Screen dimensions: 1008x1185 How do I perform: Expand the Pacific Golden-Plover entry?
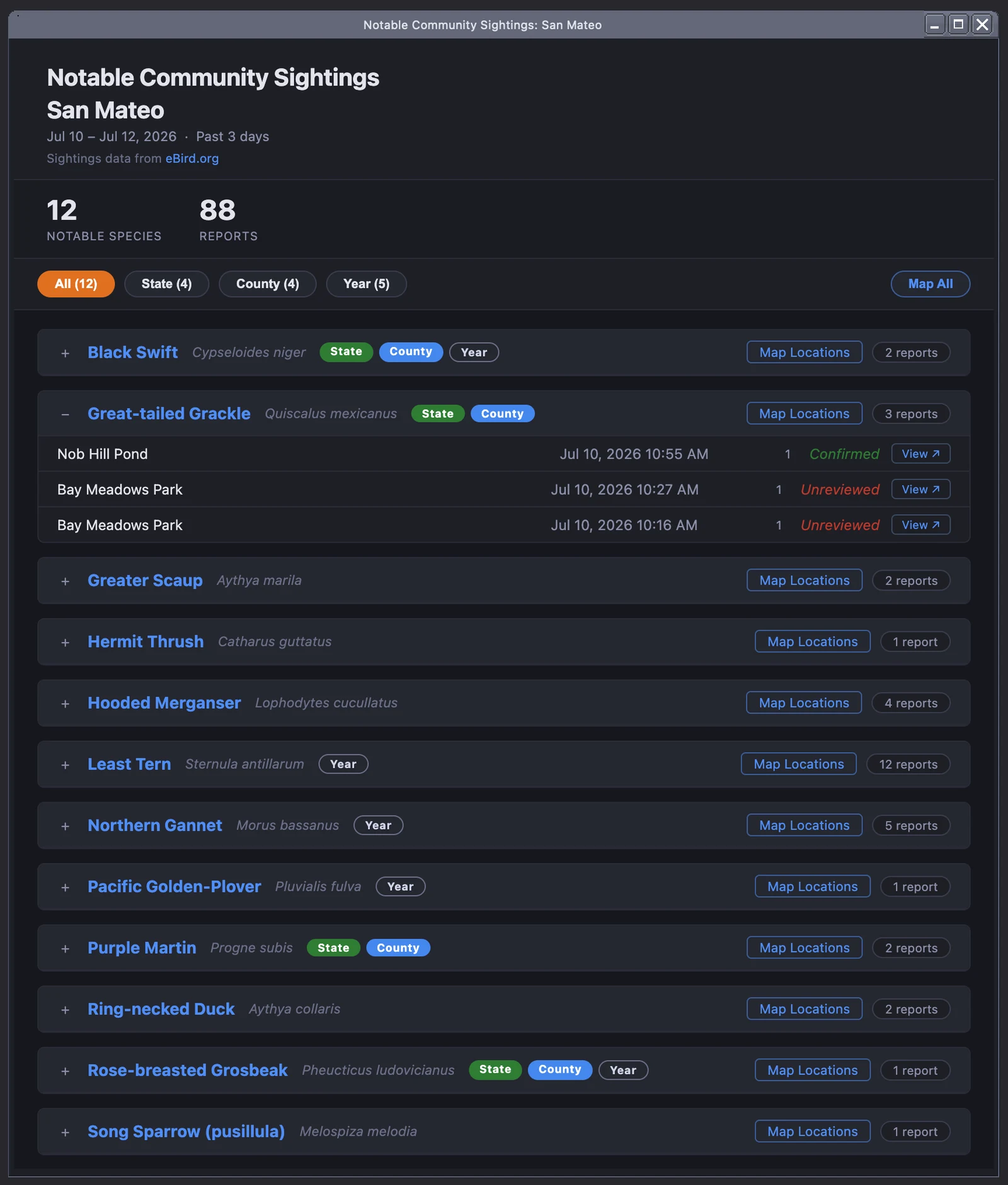(x=65, y=888)
